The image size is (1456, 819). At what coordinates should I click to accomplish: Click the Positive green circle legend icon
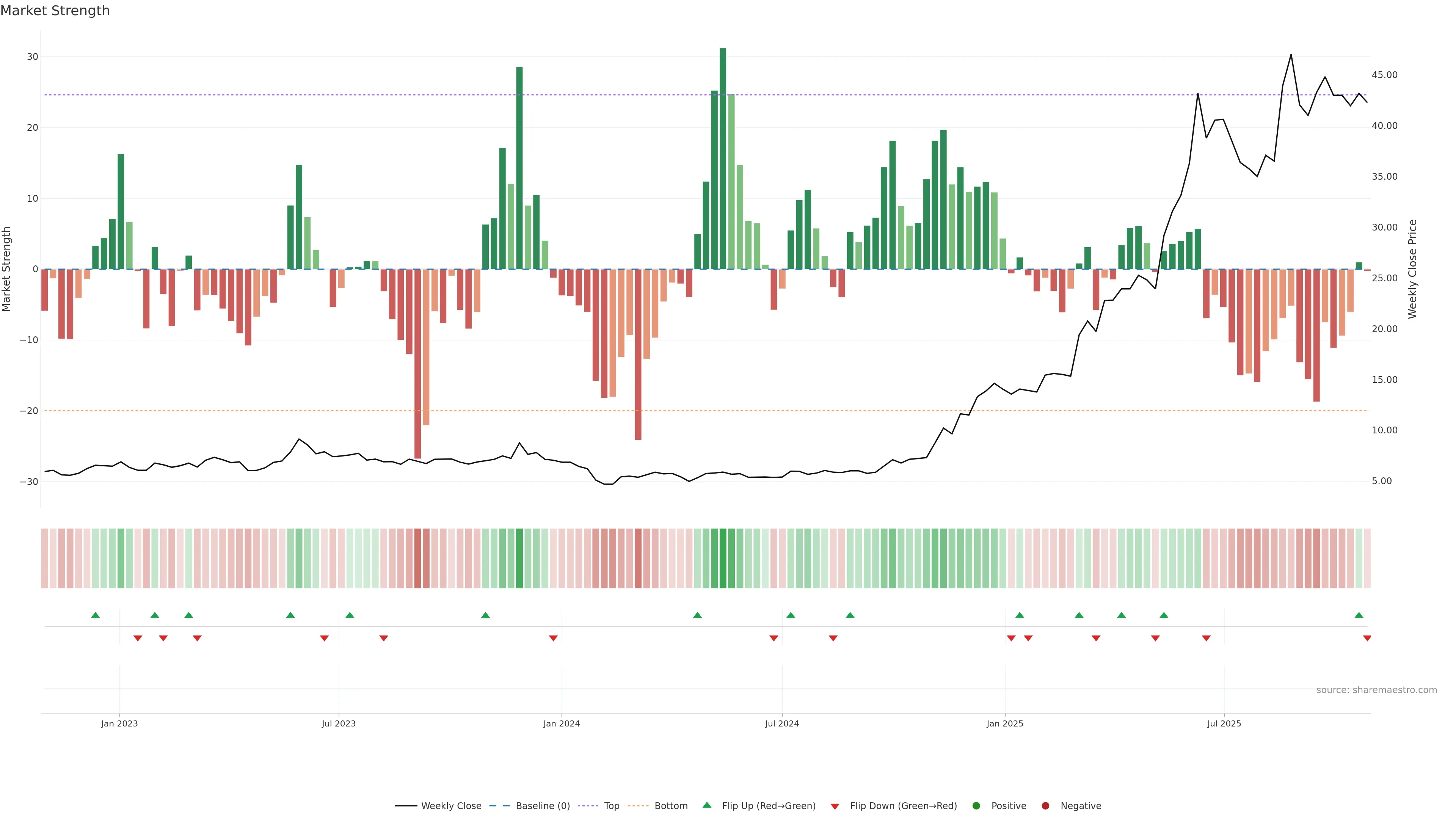tap(976, 805)
